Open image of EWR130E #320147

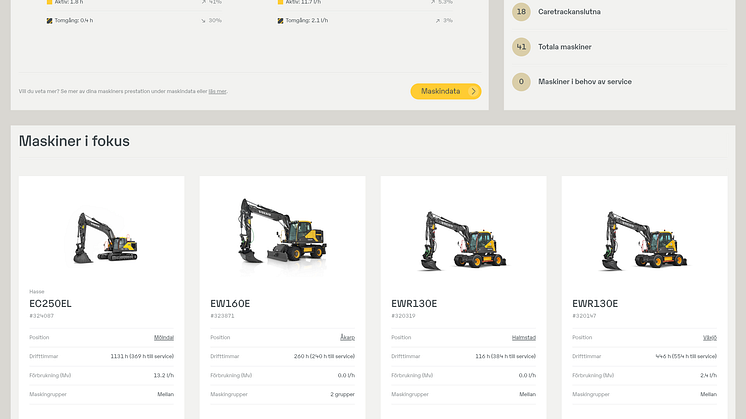click(644, 241)
